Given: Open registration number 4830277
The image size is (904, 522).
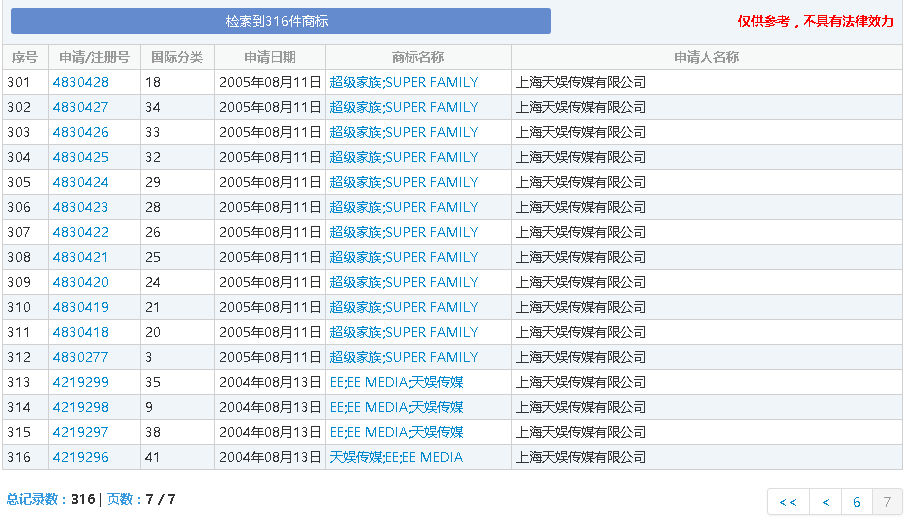Looking at the screenshot, I should click(81, 357).
